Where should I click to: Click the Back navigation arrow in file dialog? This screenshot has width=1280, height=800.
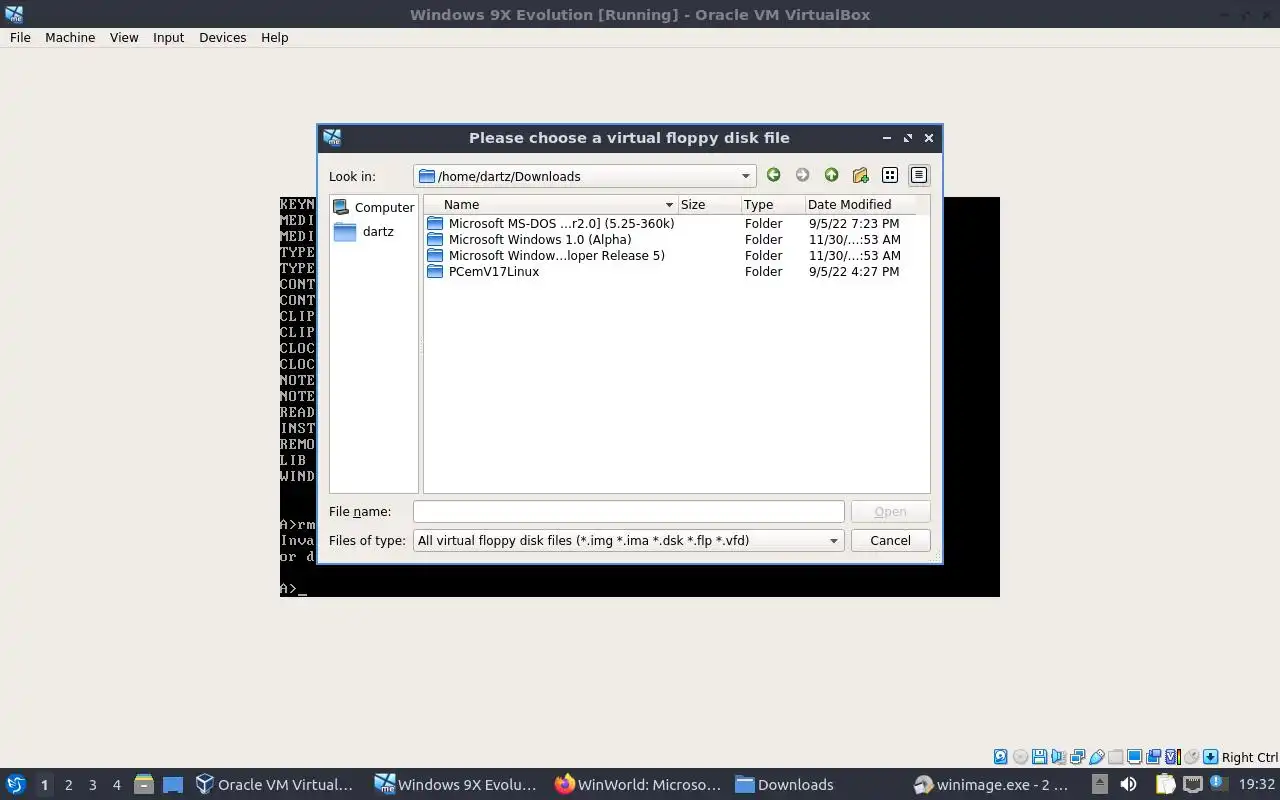point(773,175)
